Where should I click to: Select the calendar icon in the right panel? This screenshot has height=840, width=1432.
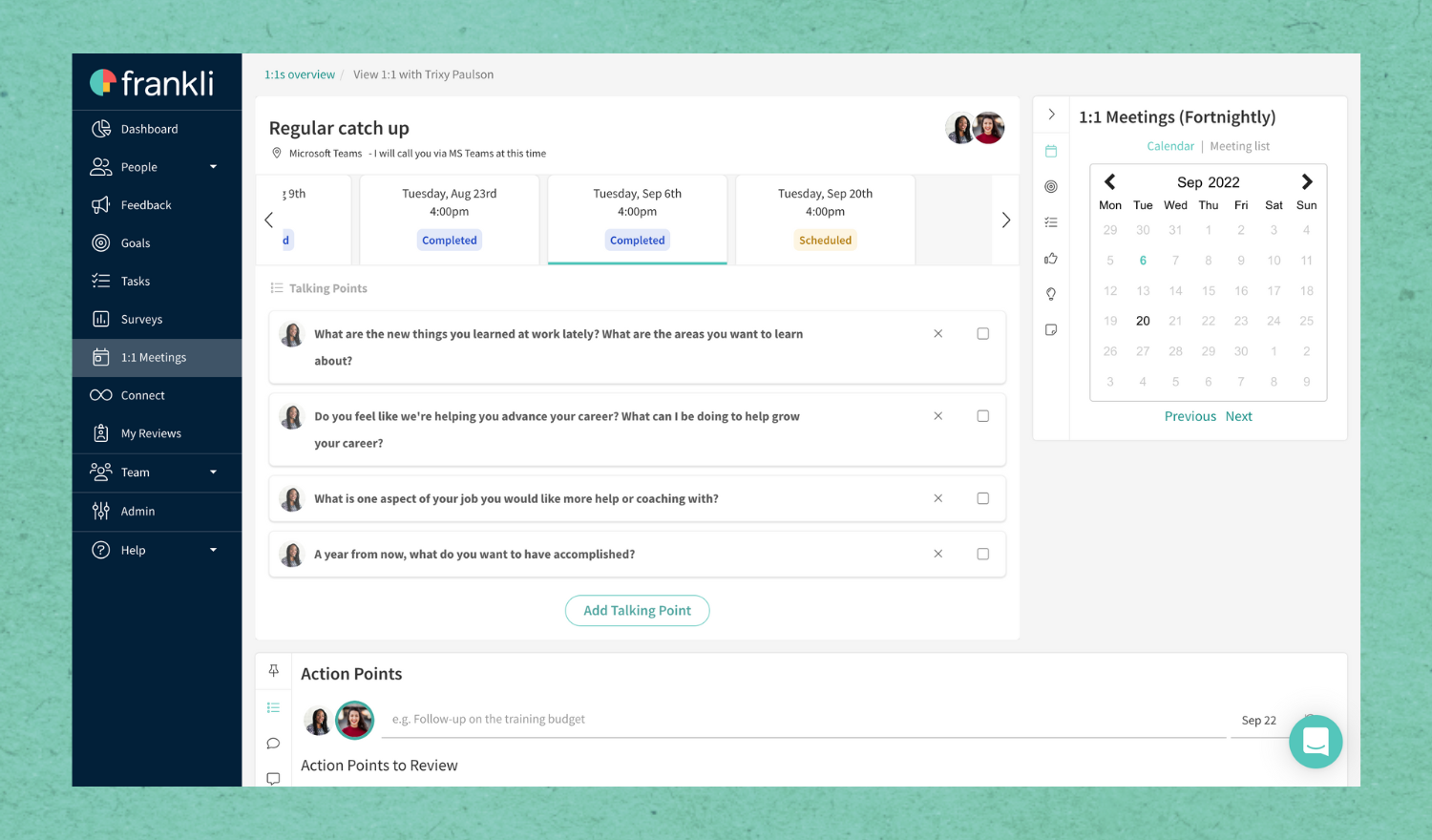point(1051,151)
